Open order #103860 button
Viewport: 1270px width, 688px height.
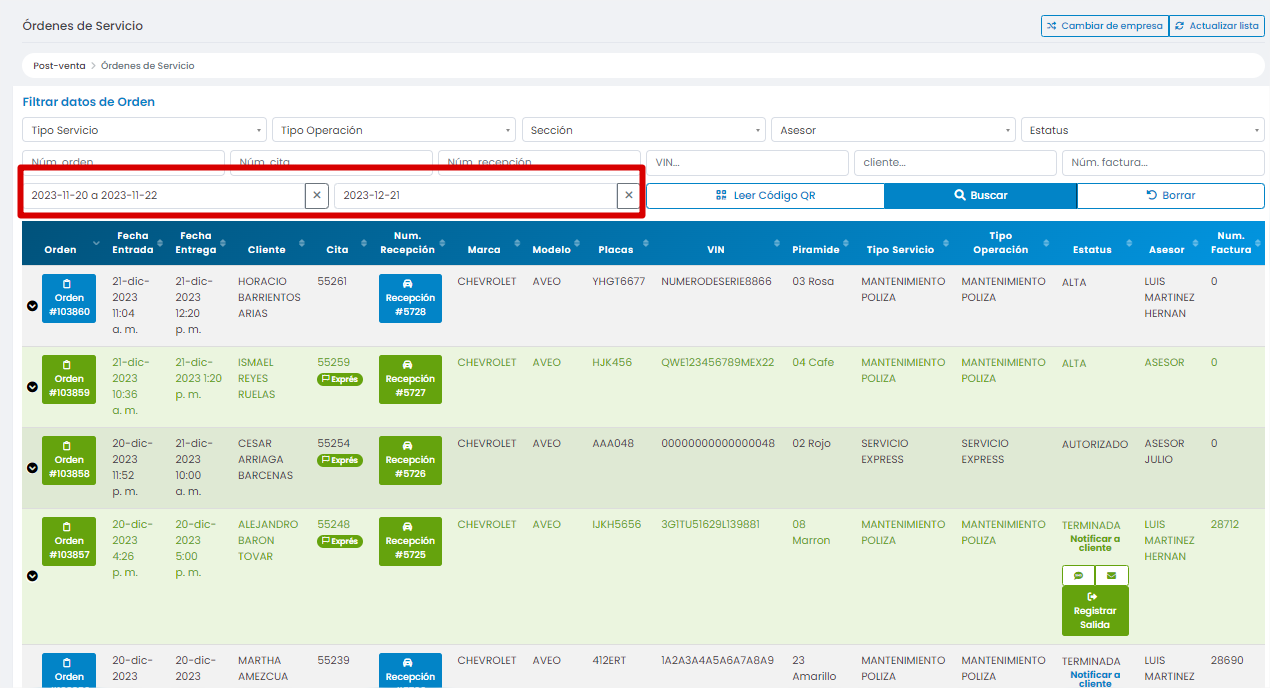[69, 298]
